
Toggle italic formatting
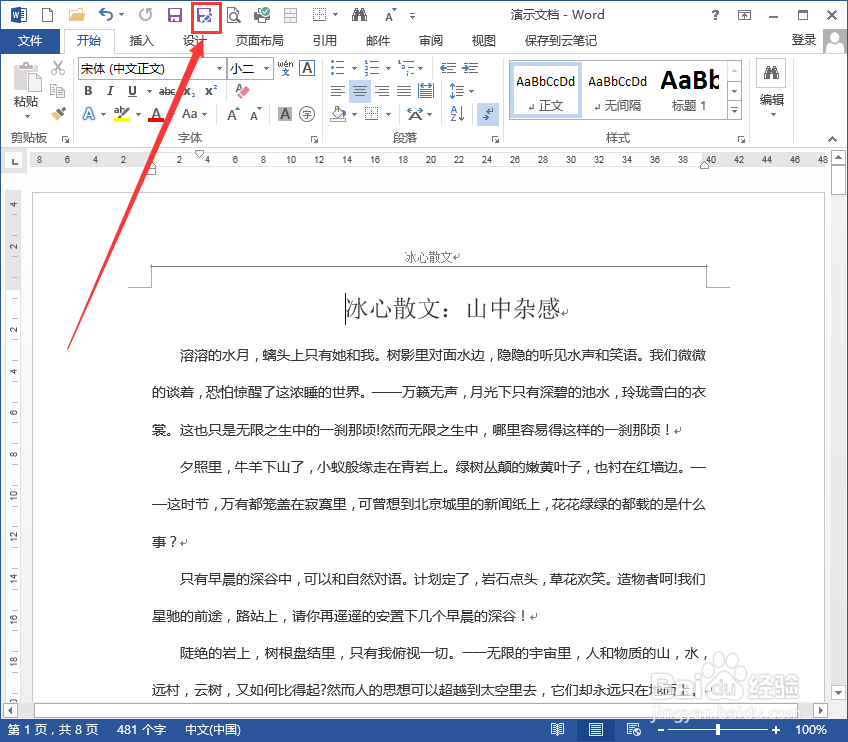coord(110,91)
